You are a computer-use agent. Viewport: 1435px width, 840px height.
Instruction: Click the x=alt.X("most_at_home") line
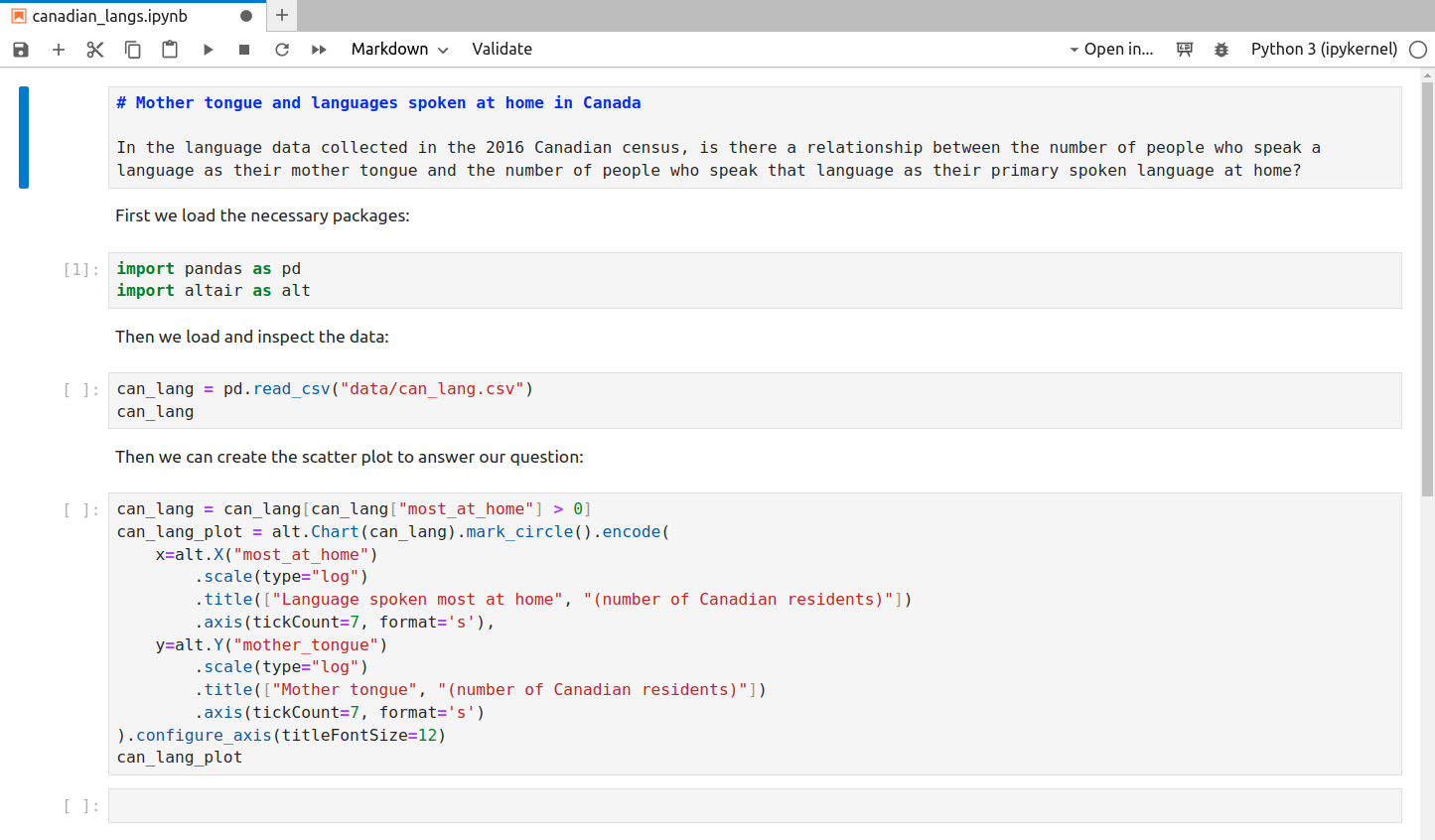(266, 554)
